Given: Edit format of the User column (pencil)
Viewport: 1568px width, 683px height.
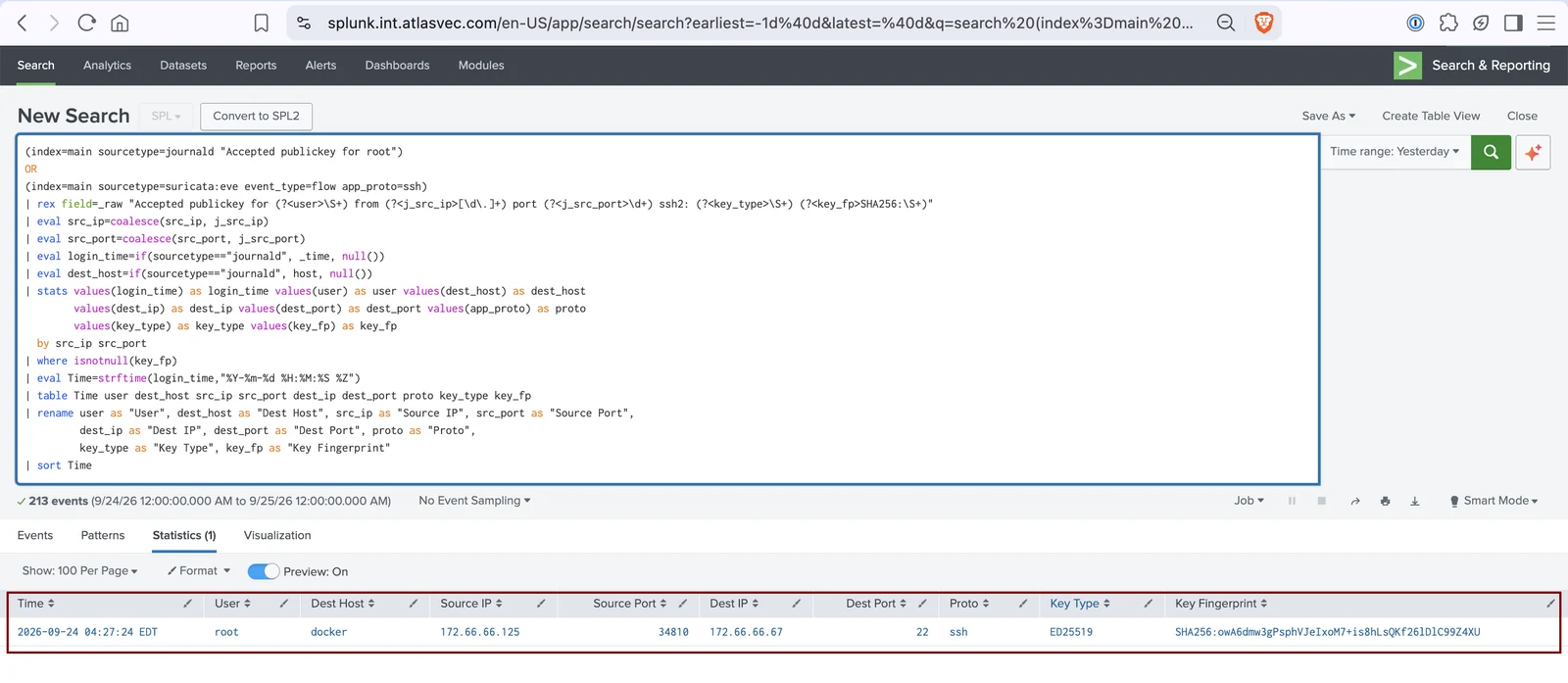Looking at the screenshot, I should pyautogui.click(x=284, y=604).
